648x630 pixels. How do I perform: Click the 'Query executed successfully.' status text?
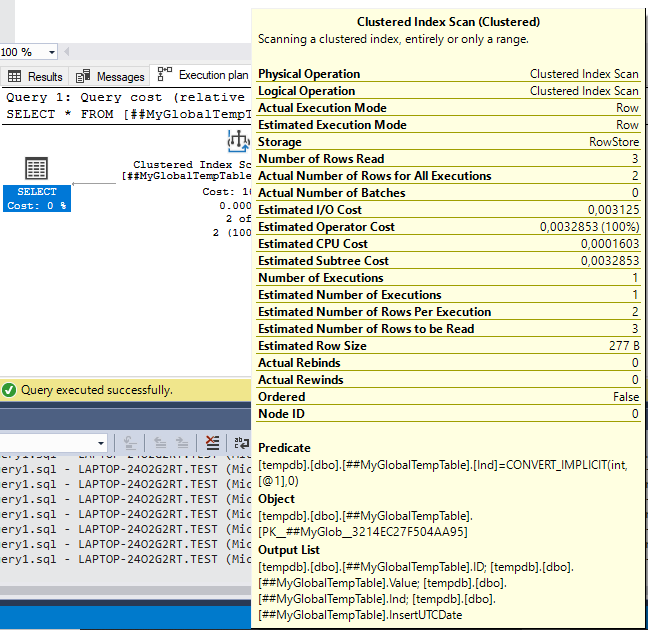pos(97,390)
